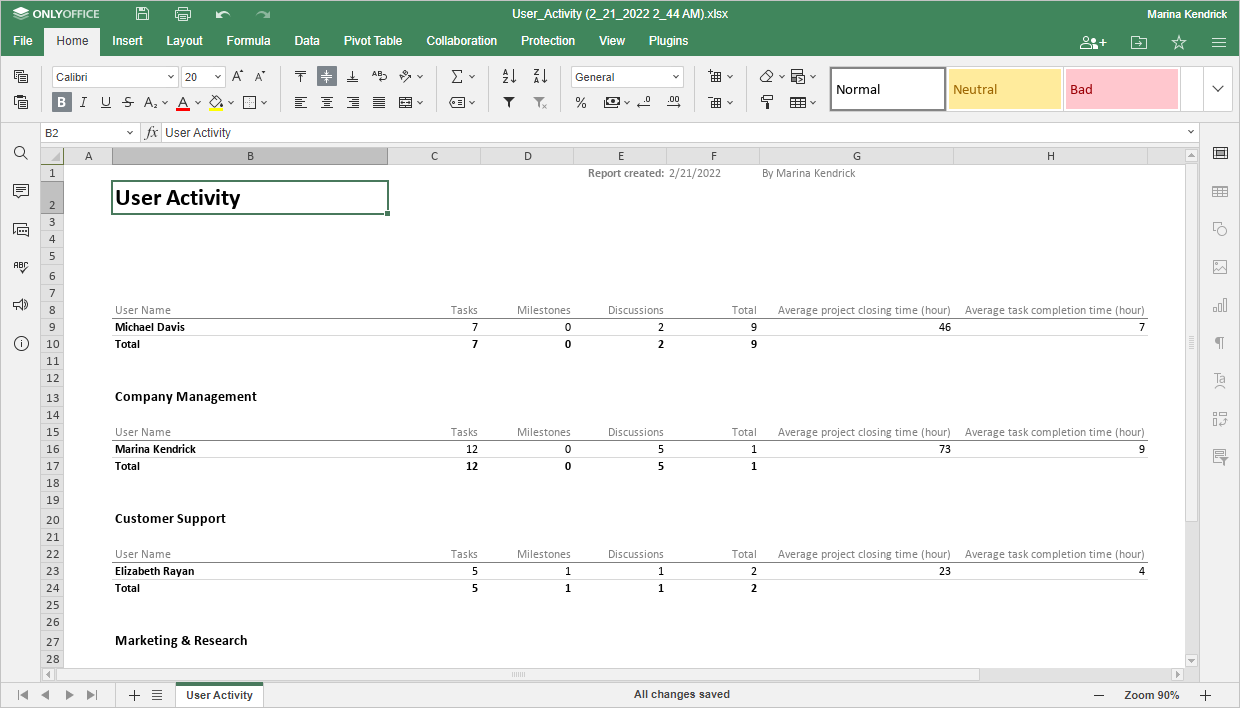Viewport: 1240px width, 708px height.
Task: Toggle strikethrough formatting
Action: pos(127,102)
